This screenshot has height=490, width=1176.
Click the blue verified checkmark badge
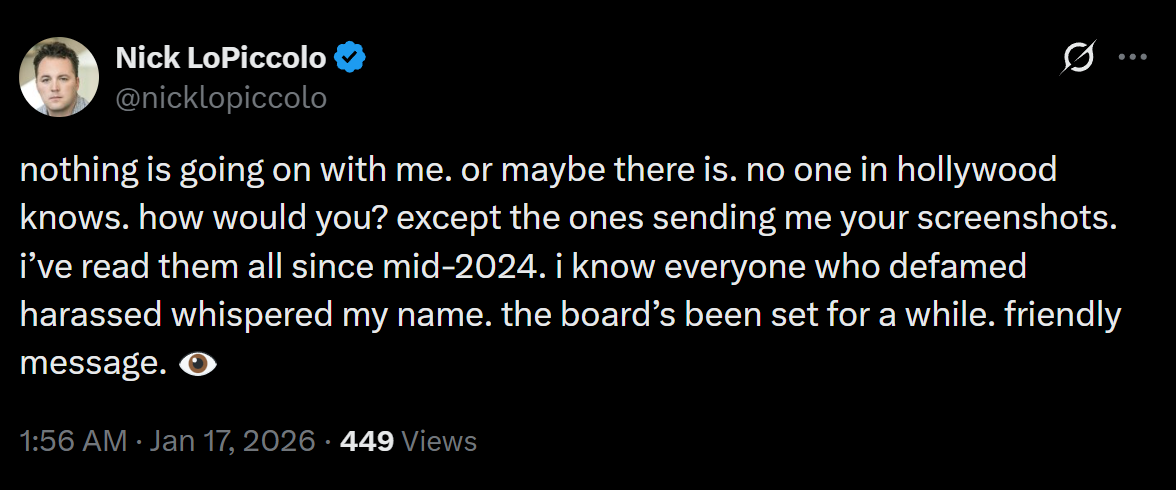tap(350, 58)
